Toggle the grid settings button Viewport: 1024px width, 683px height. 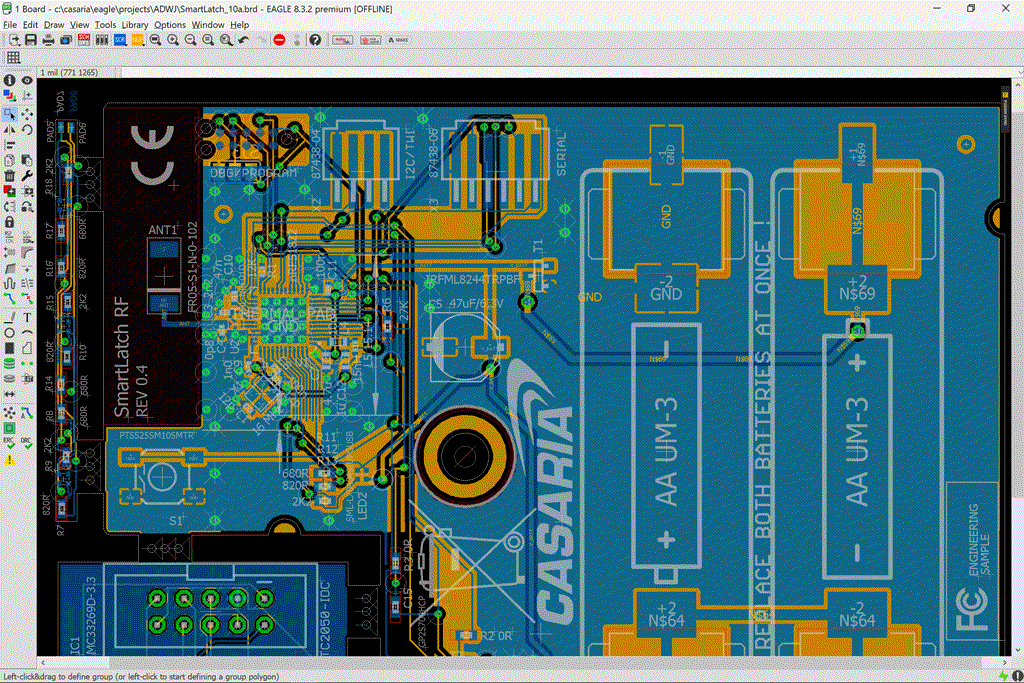[14, 58]
